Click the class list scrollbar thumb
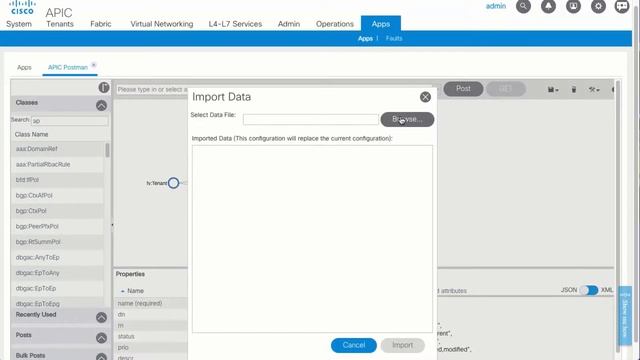 coord(107,150)
